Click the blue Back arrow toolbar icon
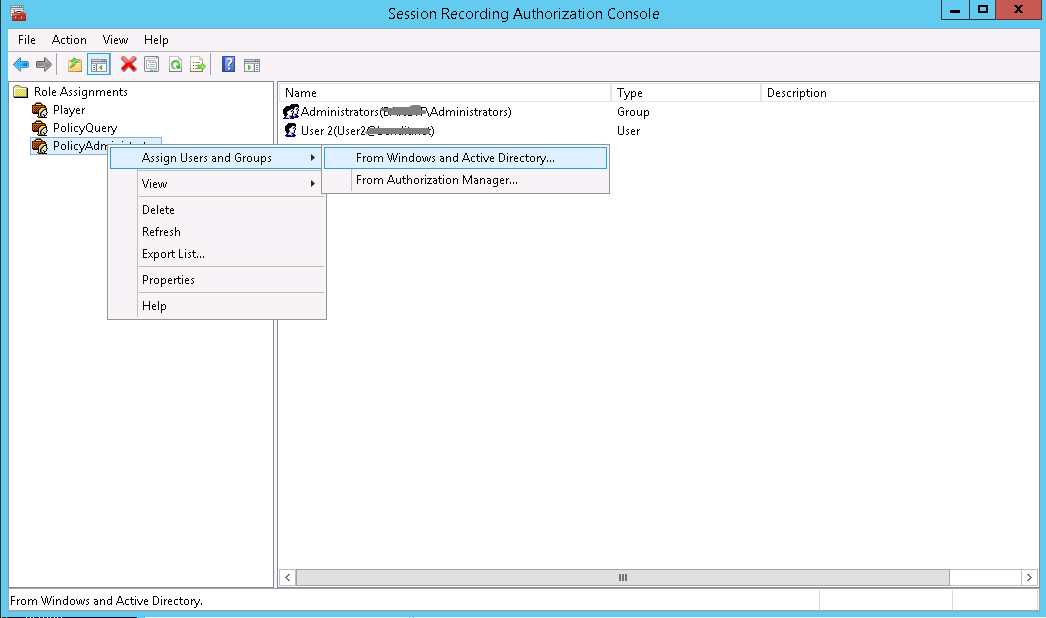Image resolution: width=1046 pixels, height=618 pixels. click(x=21, y=65)
